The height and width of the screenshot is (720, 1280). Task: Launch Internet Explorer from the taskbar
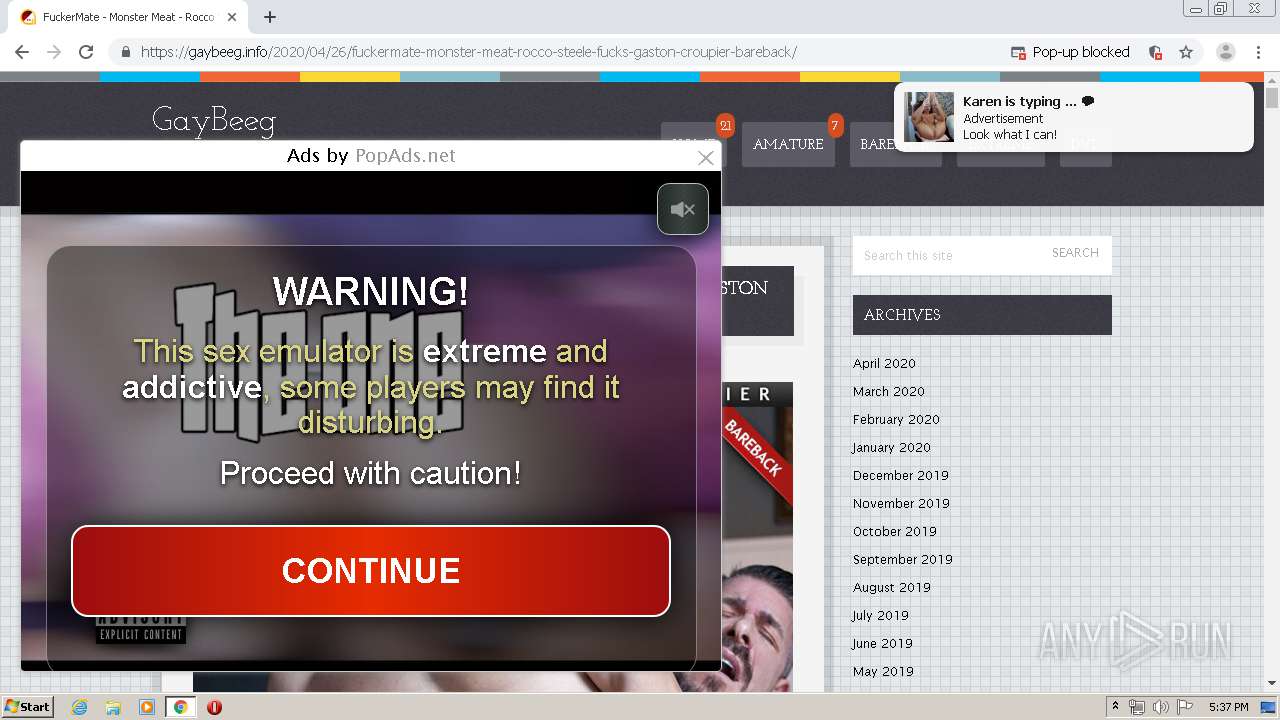click(79, 707)
